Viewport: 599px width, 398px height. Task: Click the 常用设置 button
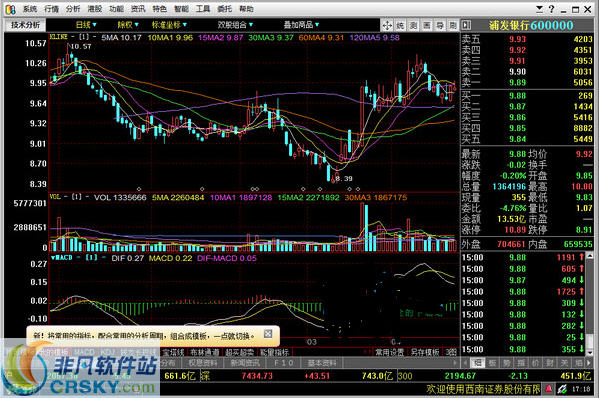click(389, 352)
